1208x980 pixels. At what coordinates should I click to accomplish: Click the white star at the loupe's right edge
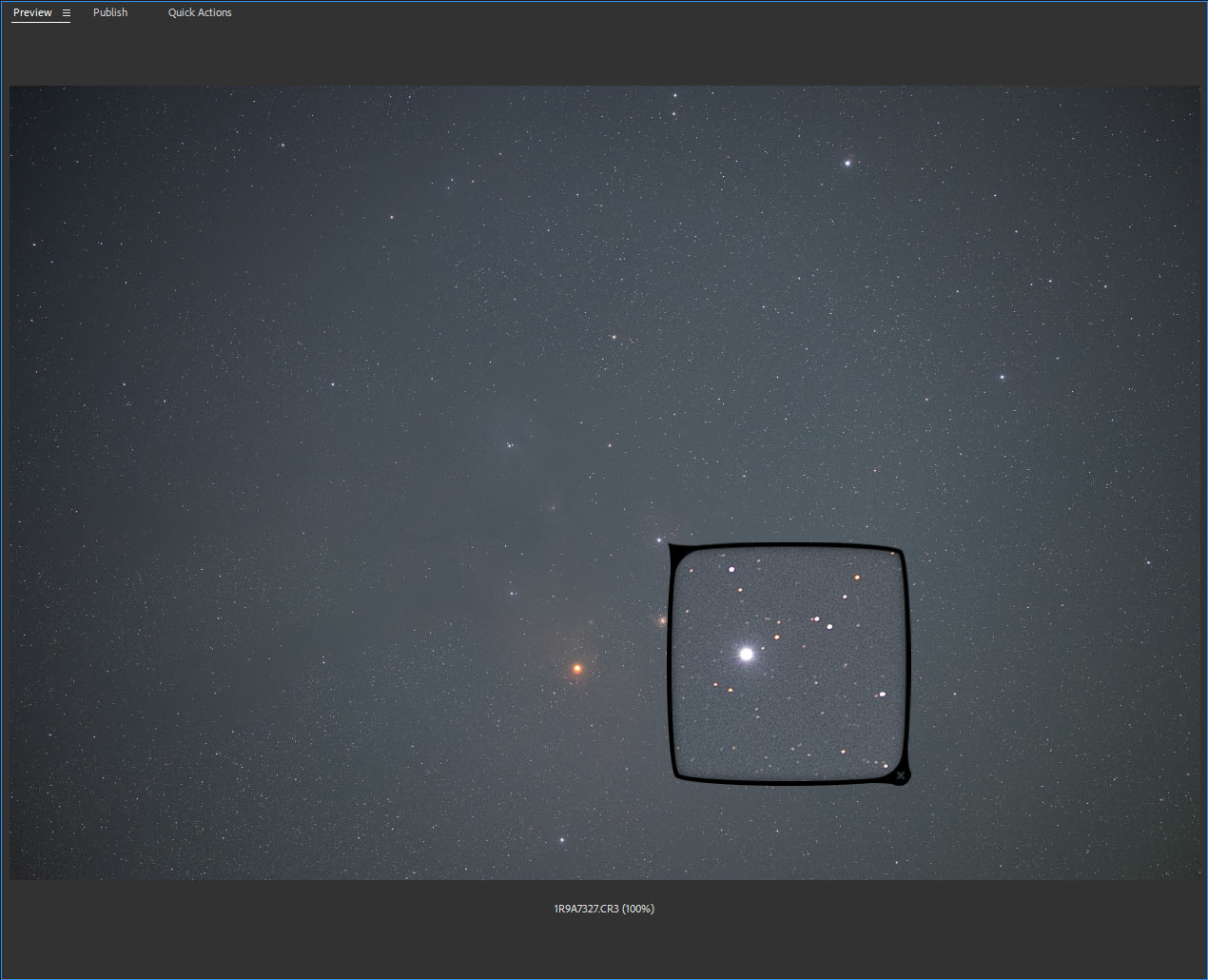click(882, 695)
